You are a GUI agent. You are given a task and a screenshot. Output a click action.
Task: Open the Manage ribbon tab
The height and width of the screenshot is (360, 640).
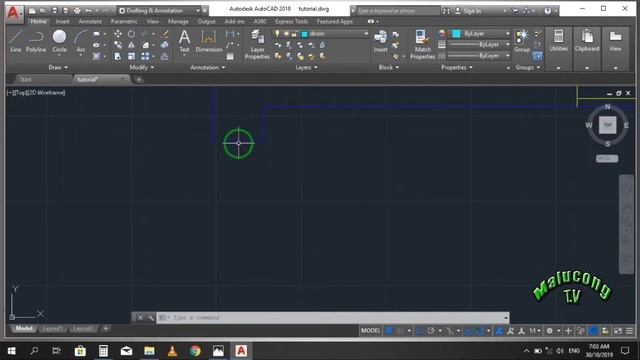pyautogui.click(x=178, y=21)
